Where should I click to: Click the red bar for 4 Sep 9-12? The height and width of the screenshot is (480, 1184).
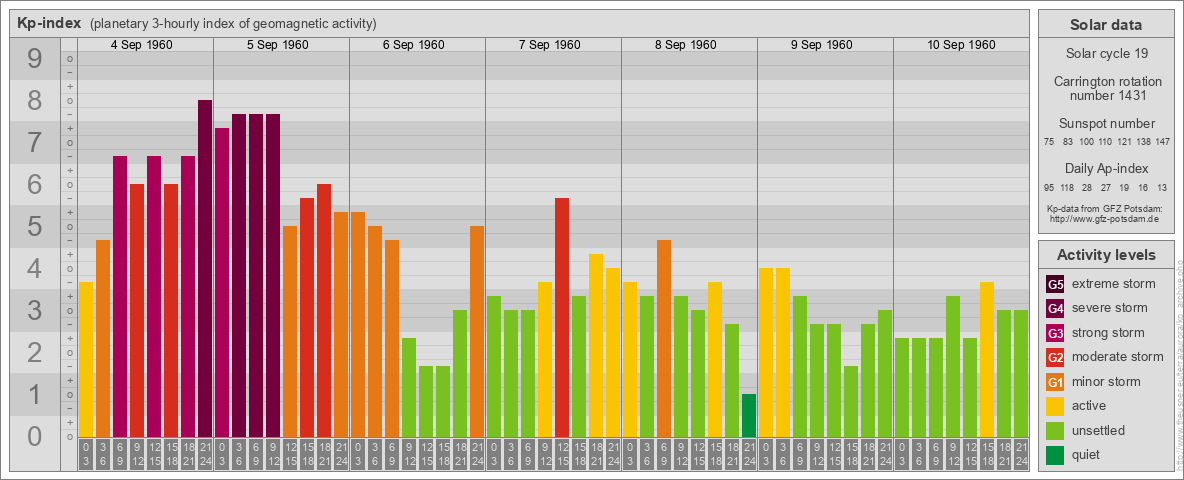pyautogui.click(x=137, y=310)
